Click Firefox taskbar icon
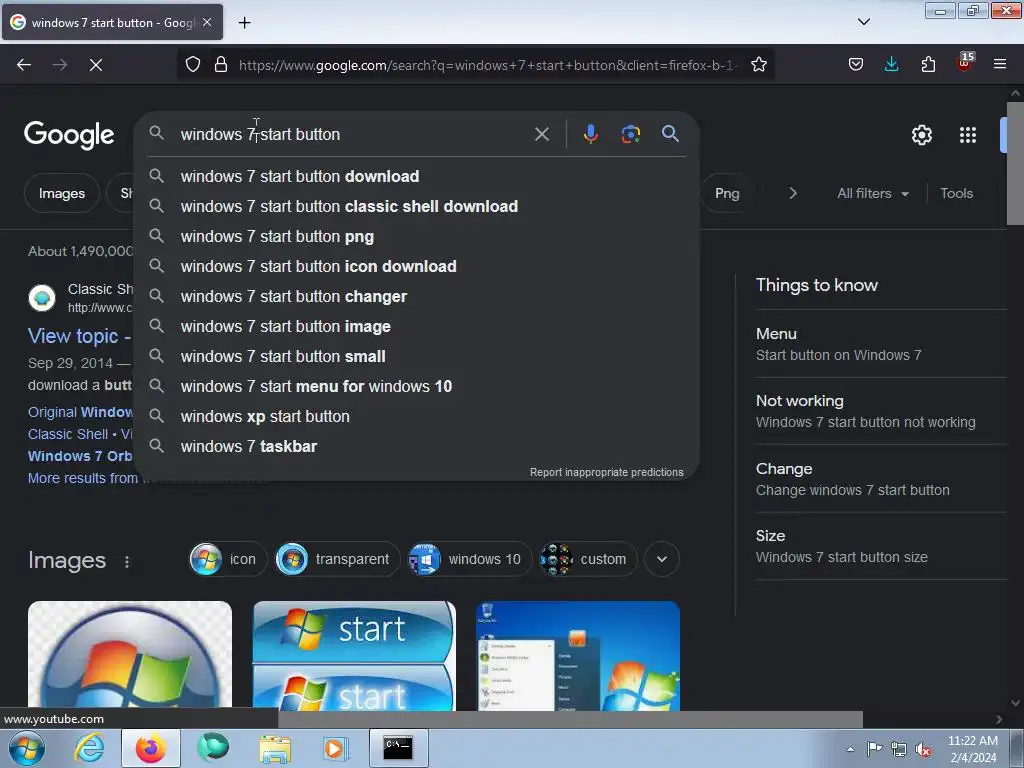 tap(150, 748)
